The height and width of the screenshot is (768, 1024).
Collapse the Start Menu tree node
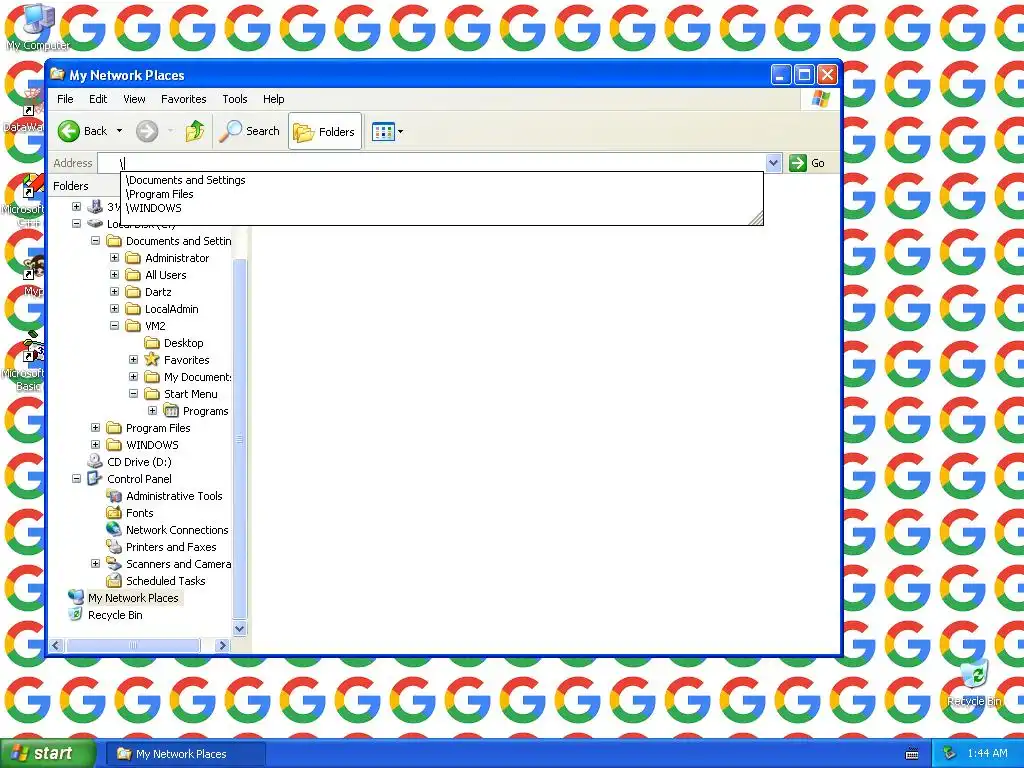(133, 394)
